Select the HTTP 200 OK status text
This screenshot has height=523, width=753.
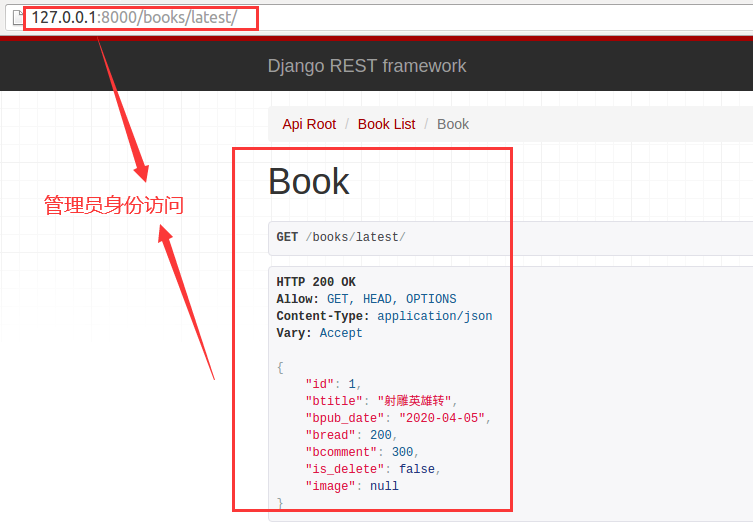click(316, 282)
